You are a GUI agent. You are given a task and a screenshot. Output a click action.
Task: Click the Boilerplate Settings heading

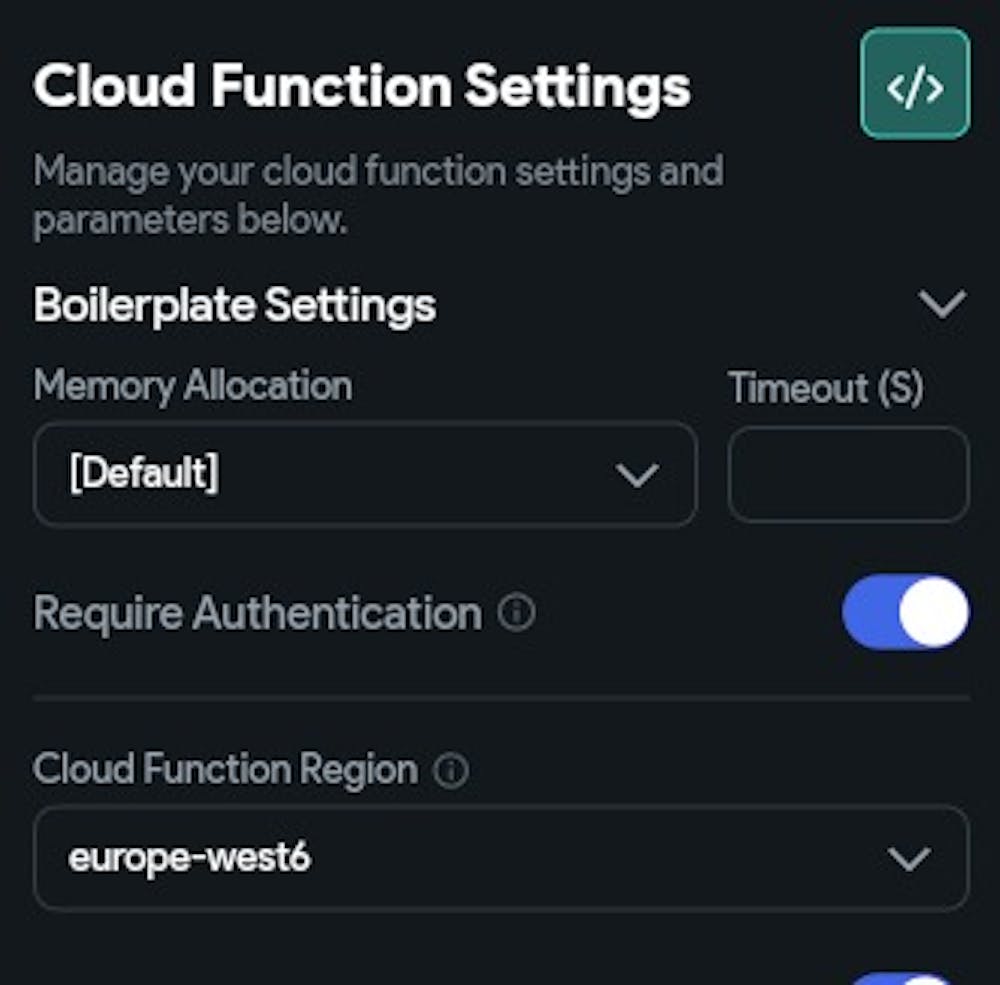click(x=235, y=305)
